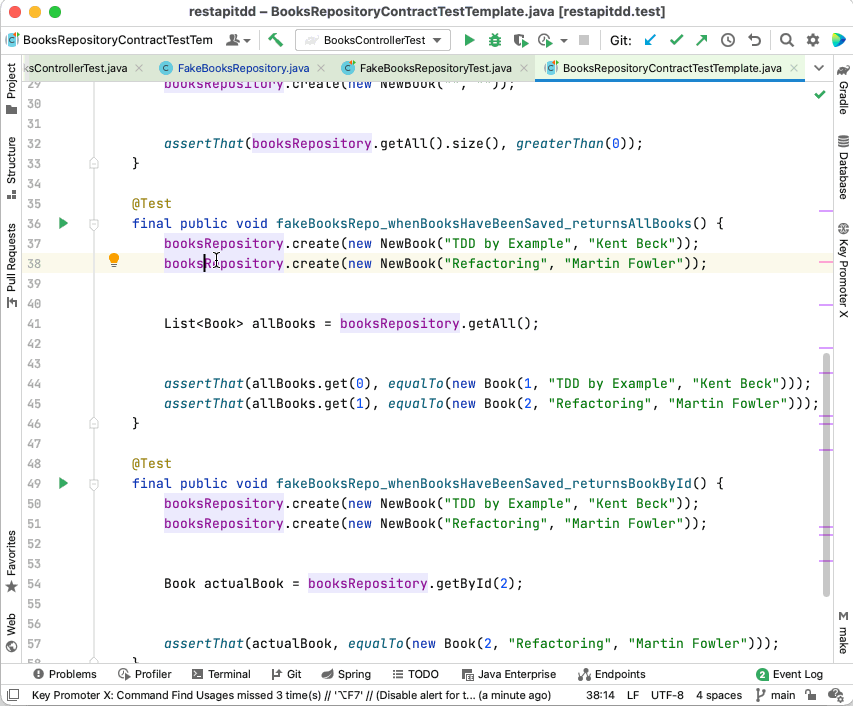Collapse method fold marker at line 36
The height and width of the screenshot is (706, 853).
(x=94, y=224)
